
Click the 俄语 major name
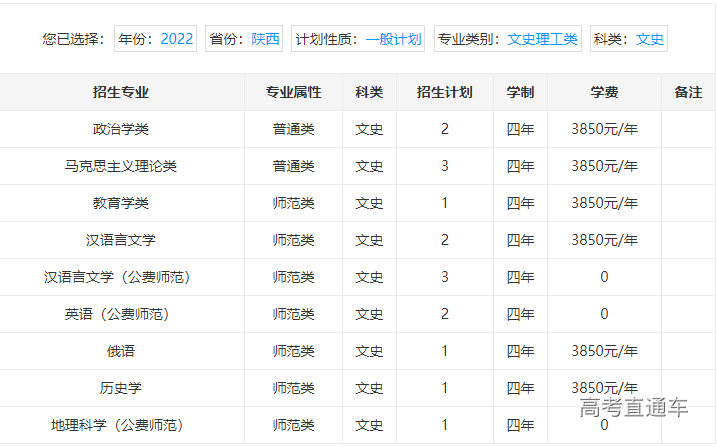pos(121,351)
